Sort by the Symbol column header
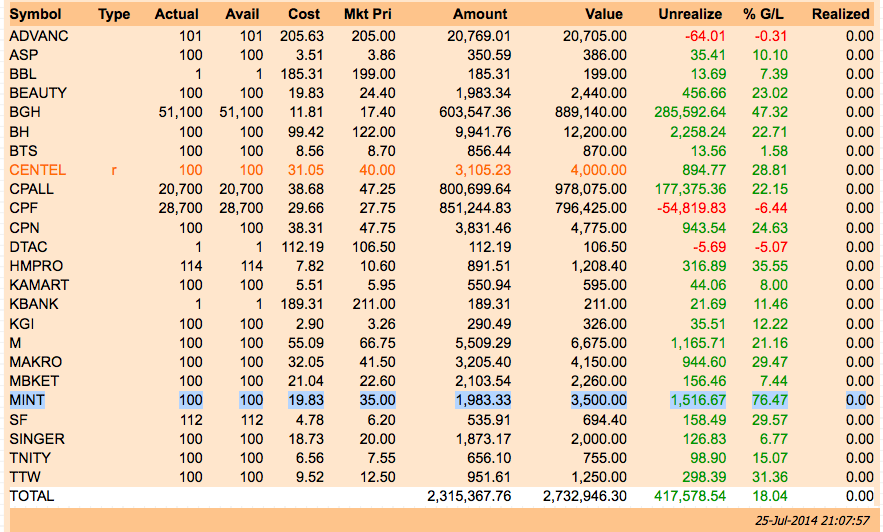 [x=35, y=14]
